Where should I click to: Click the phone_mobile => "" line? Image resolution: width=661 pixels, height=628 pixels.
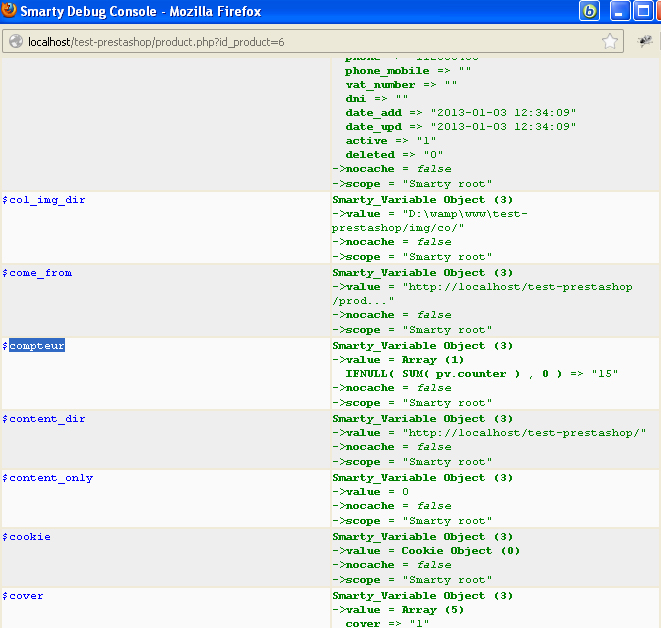click(408, 71)
